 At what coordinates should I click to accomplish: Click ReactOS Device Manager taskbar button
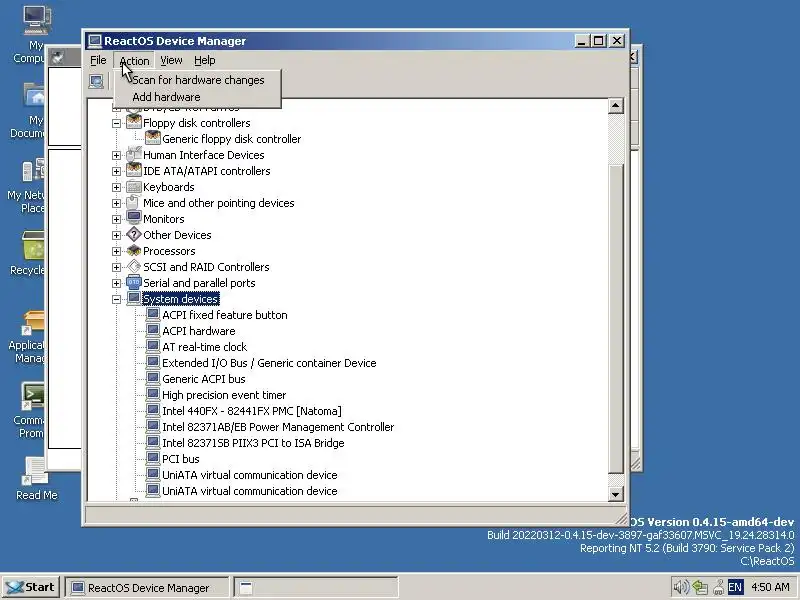coord(147,588)
